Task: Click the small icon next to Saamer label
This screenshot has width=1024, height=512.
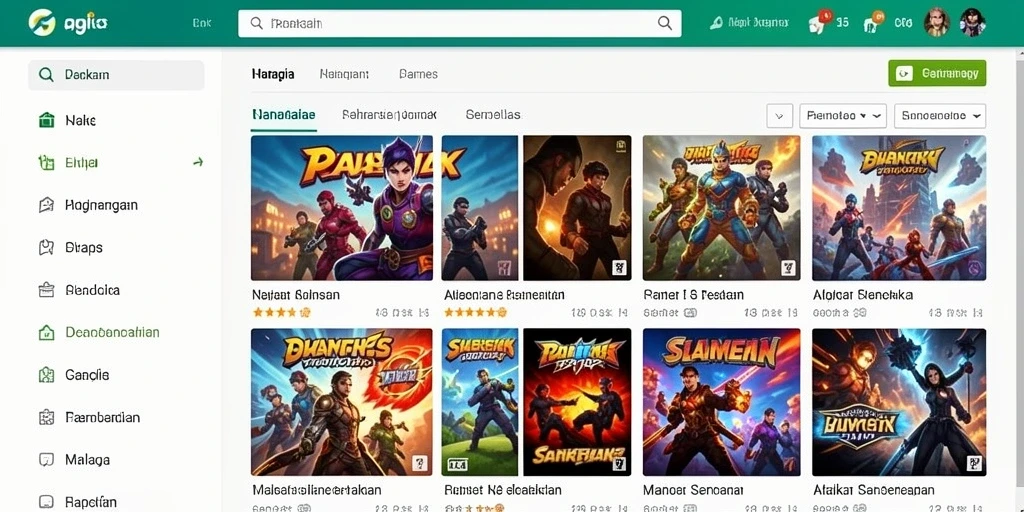Action: pyautogui.click(x=690, y=313)
